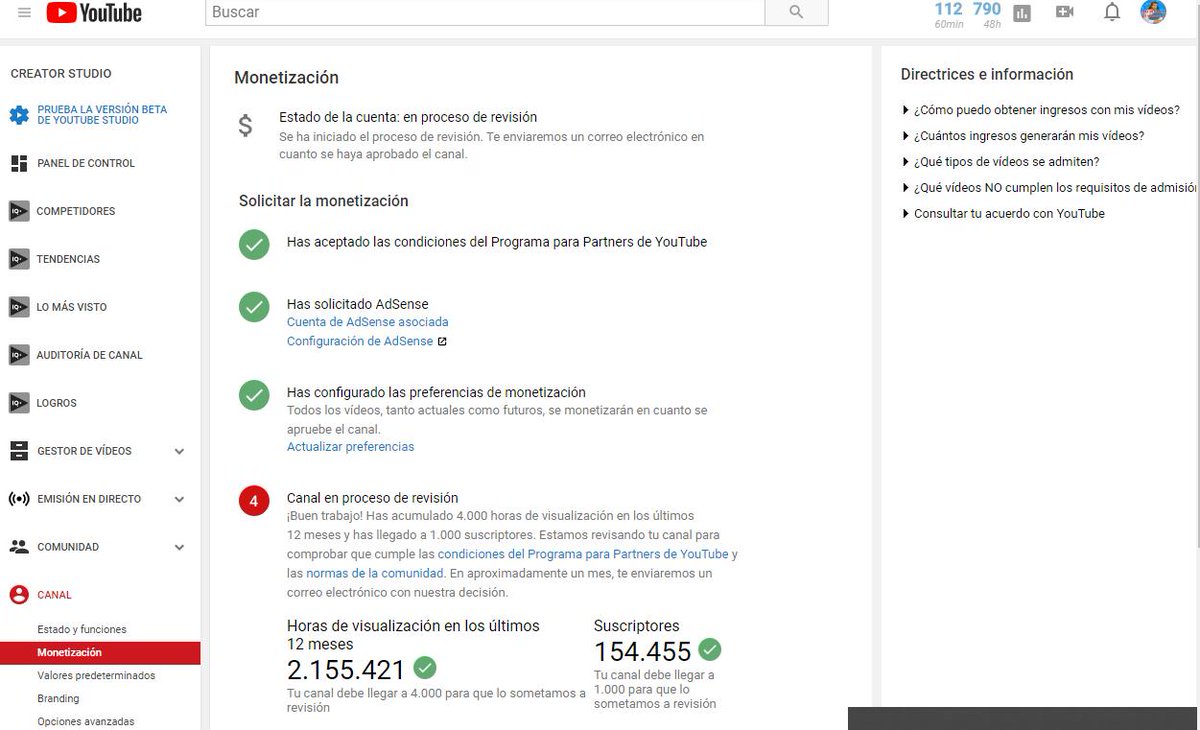The image size is (1200, 730).
Task: Select Branding under Canal
Action: 58,699
